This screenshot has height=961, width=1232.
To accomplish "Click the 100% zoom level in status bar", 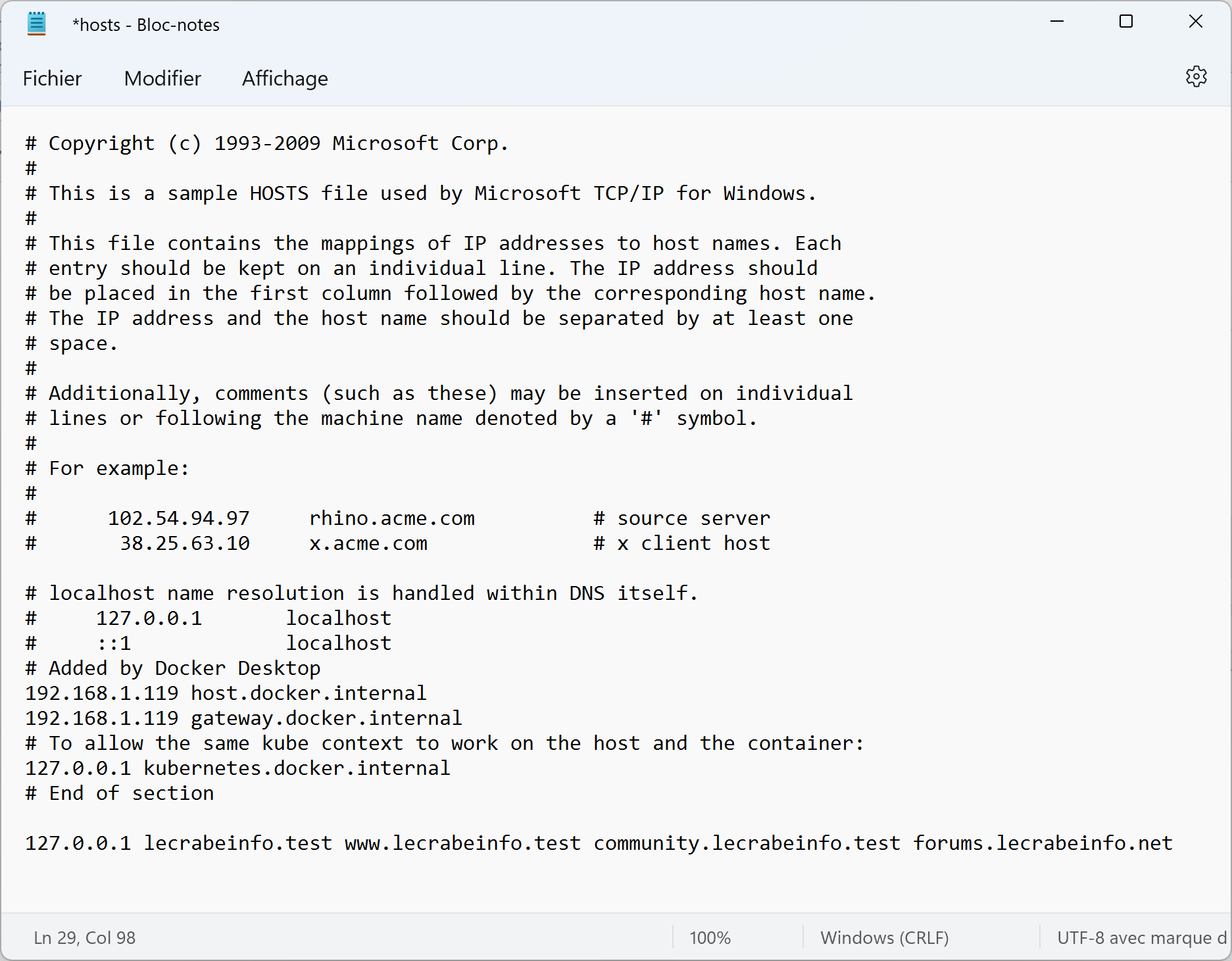I will [x=710, y=937].
